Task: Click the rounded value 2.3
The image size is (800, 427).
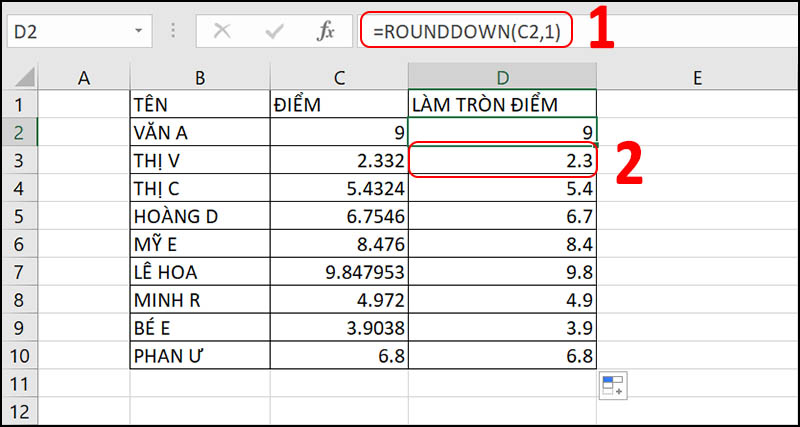Action: pyautogui.click(x=503, y=160)
